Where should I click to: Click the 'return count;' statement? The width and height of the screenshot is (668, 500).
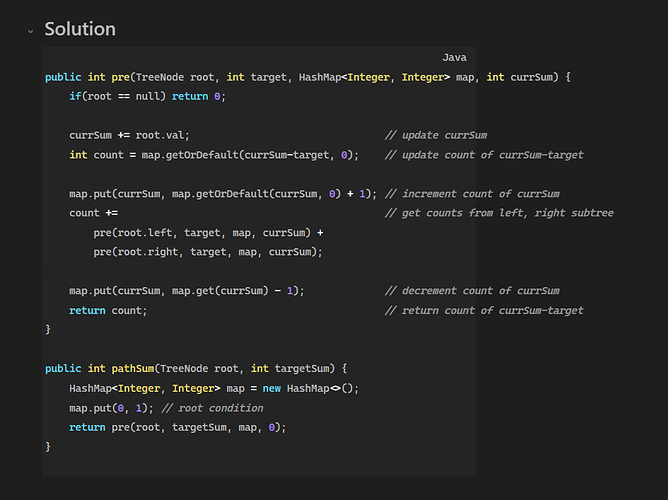pyautogui.click(x=108, y=310)
